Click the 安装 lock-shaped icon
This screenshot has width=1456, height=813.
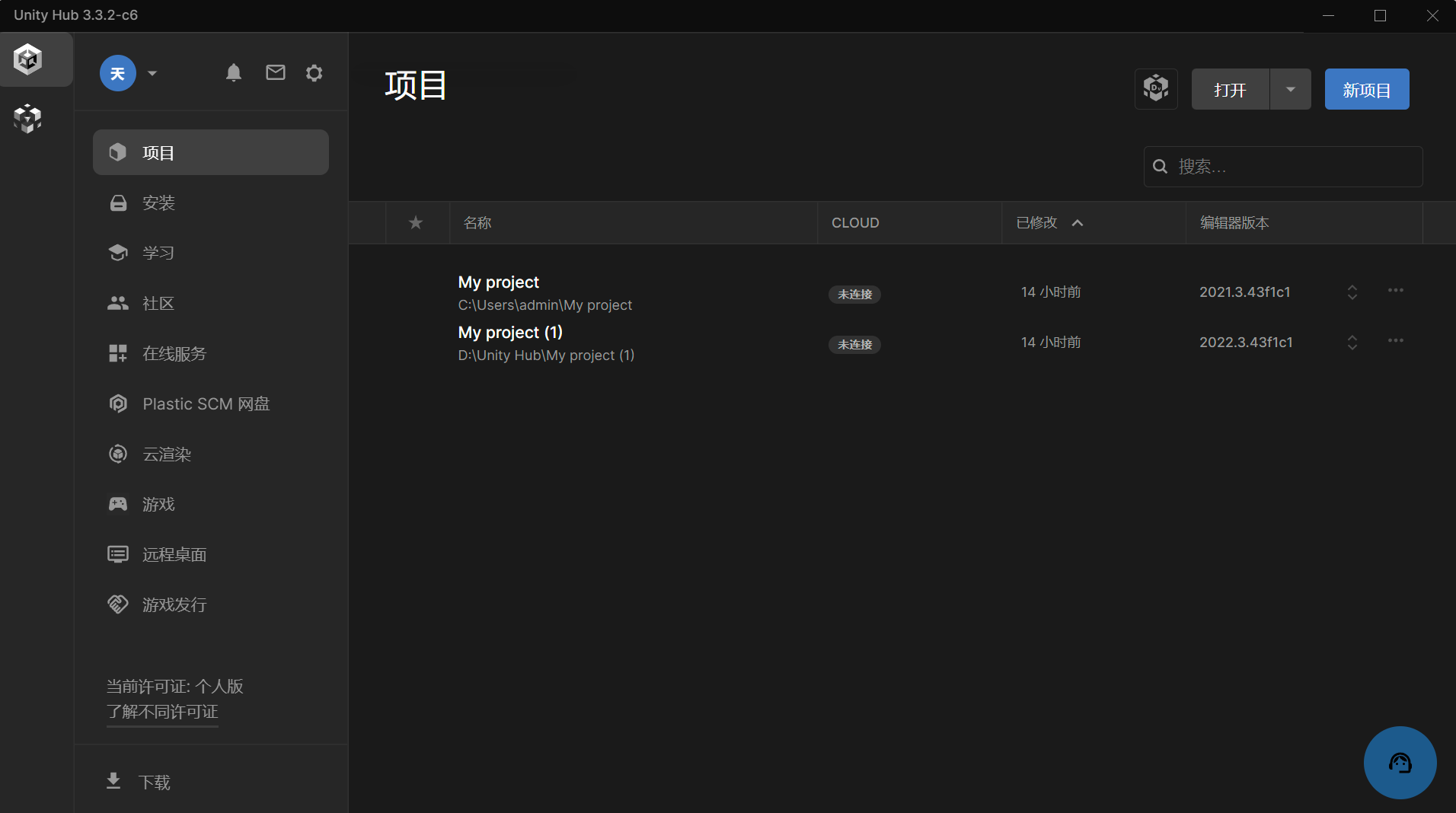pos(118,202)
